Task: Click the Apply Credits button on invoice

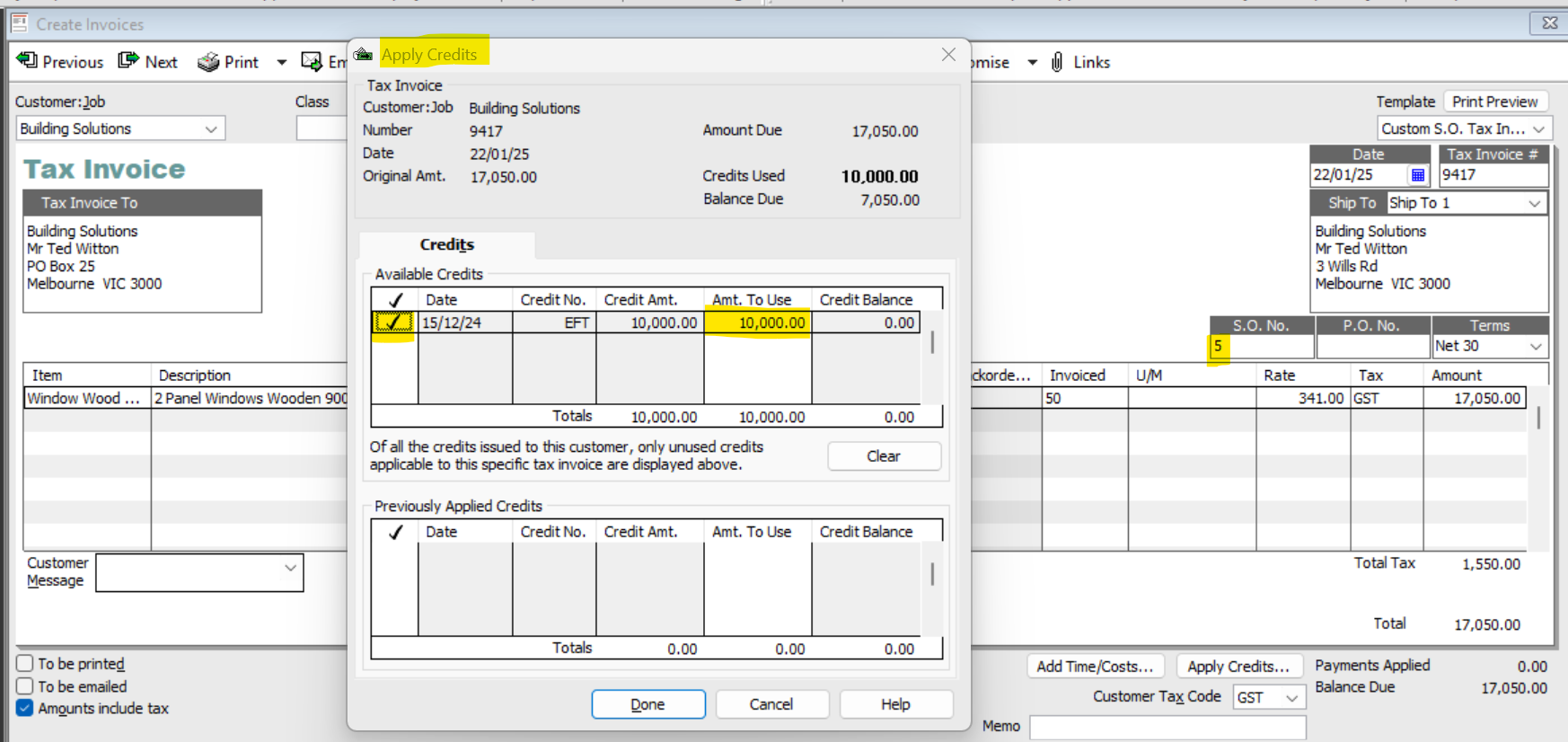Action: point(1238,666)
